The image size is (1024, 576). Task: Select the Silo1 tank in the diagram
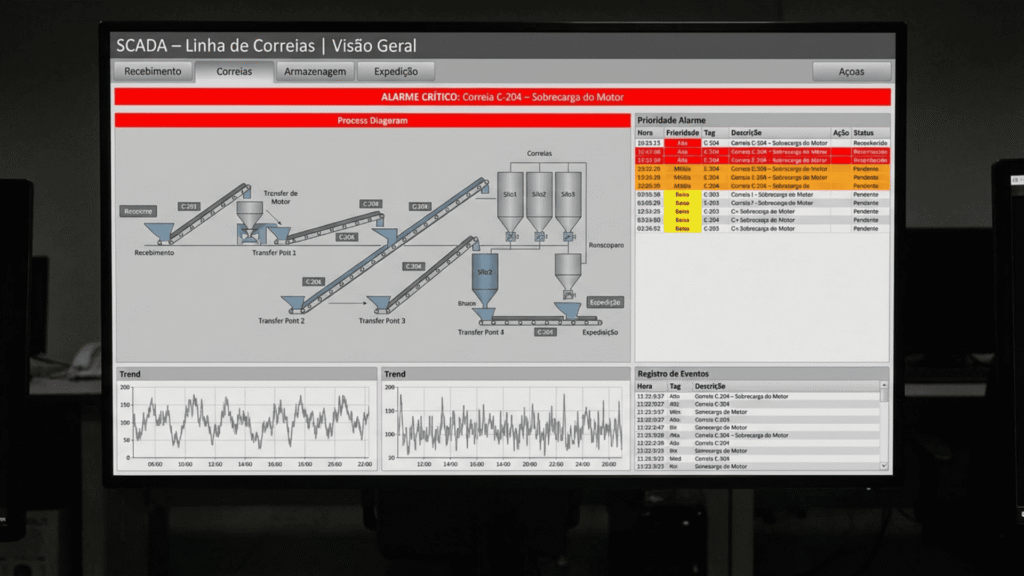point(510,197)
